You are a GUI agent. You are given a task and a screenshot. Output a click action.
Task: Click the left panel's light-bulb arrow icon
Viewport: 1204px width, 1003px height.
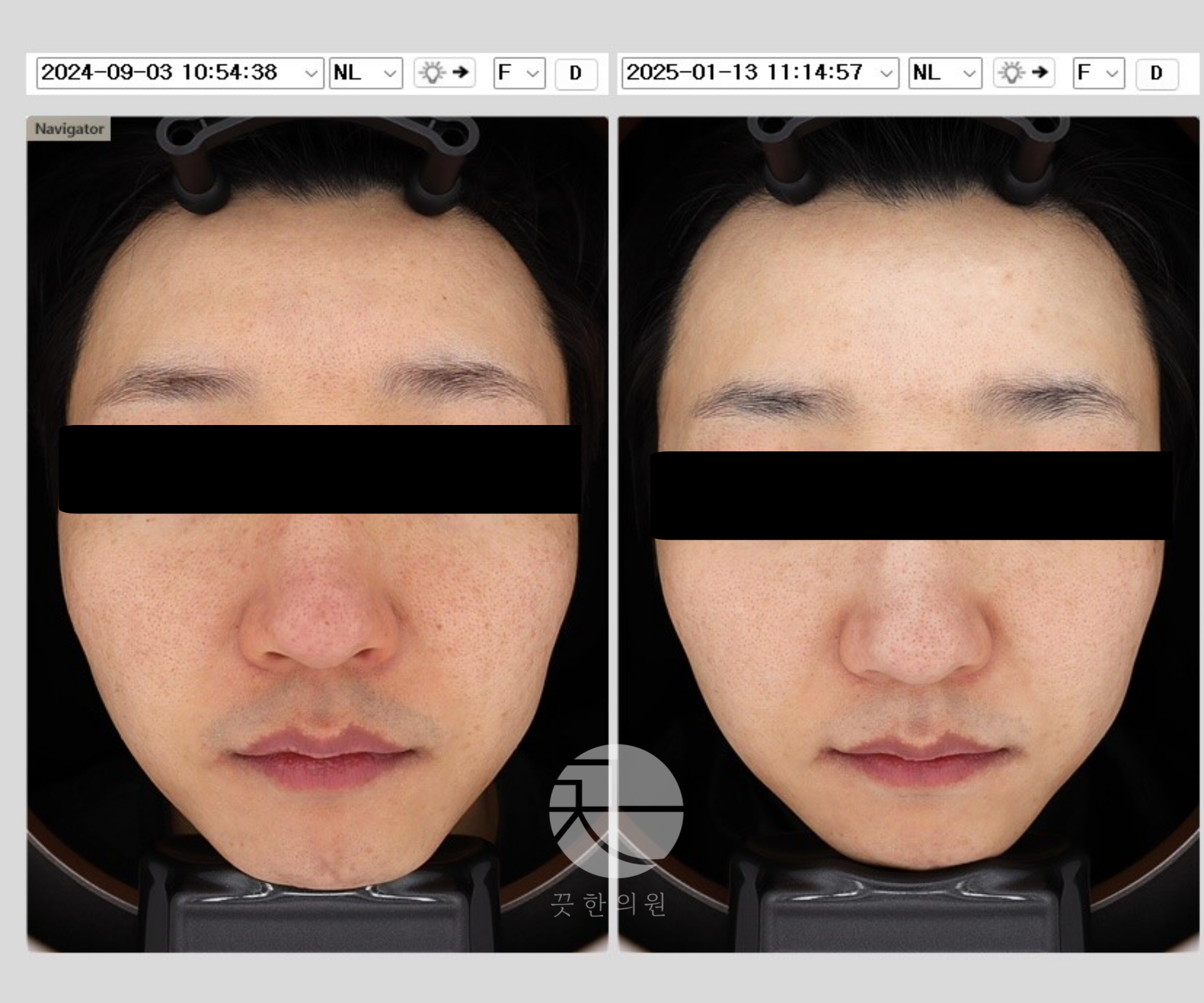(444, 73)
